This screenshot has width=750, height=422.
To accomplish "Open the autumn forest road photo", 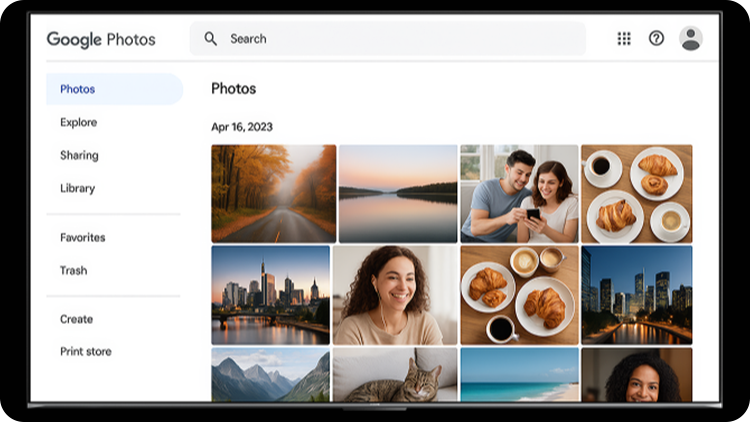I will point(273,193).
